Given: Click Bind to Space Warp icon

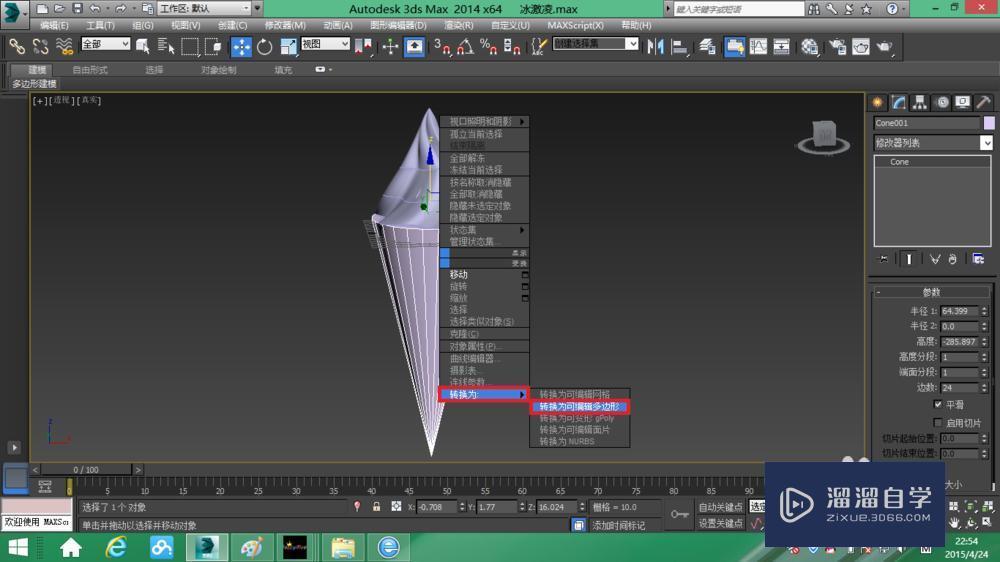Looking at the screenshot, I should (x=64, y=47).
